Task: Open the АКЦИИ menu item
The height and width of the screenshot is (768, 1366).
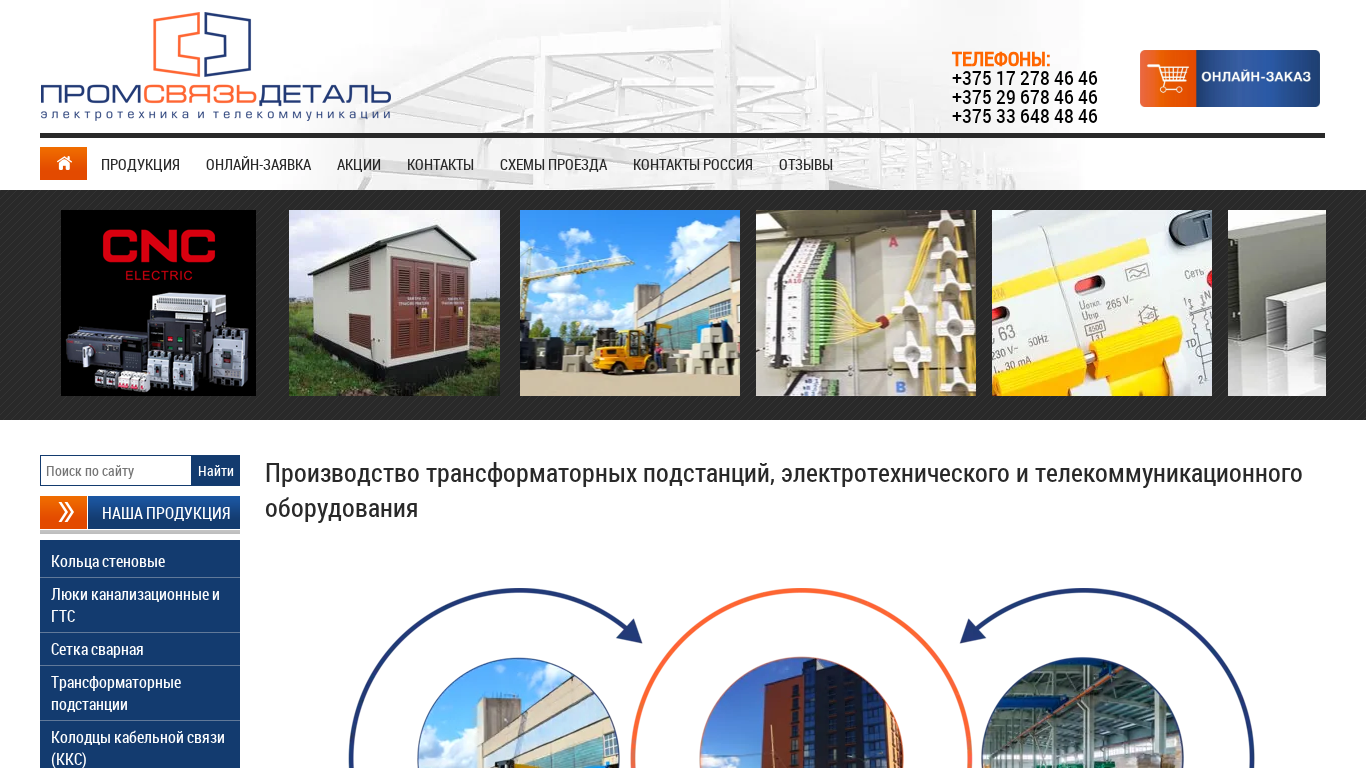Action: pos(359,164)
